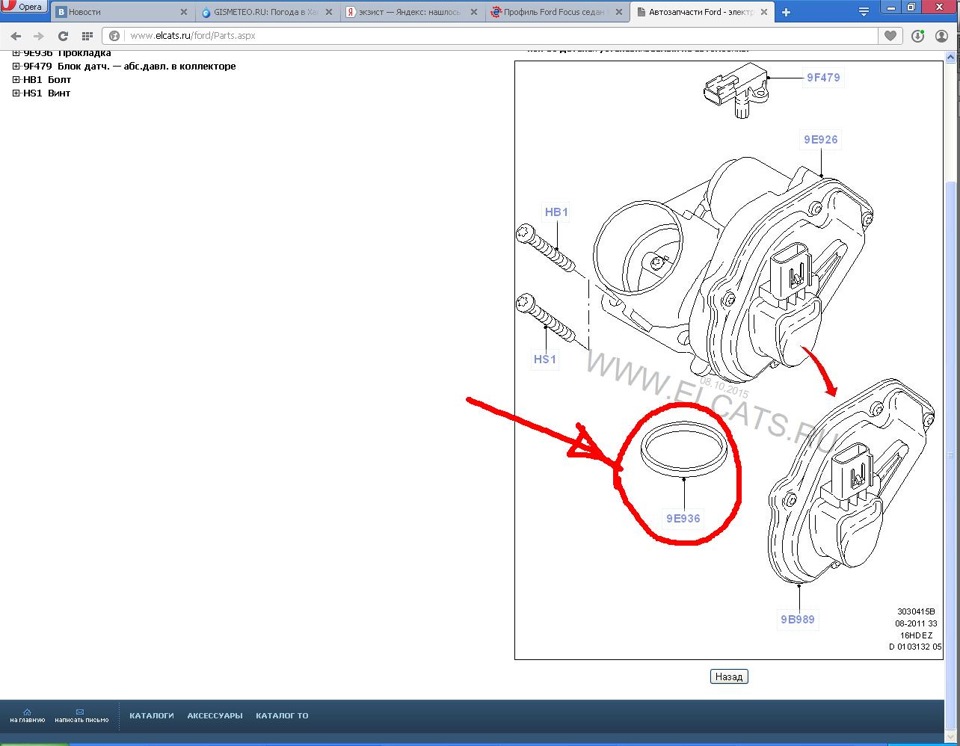Expand the HS1 Винт tree node
Image resolution: width=960 pixels, height=746 pixels.
[x=16, y=93]
